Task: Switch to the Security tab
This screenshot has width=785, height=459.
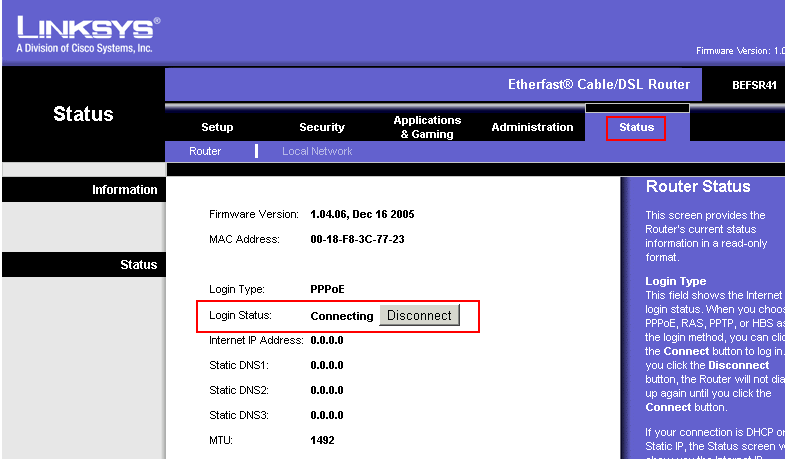Action: (322, 127)
